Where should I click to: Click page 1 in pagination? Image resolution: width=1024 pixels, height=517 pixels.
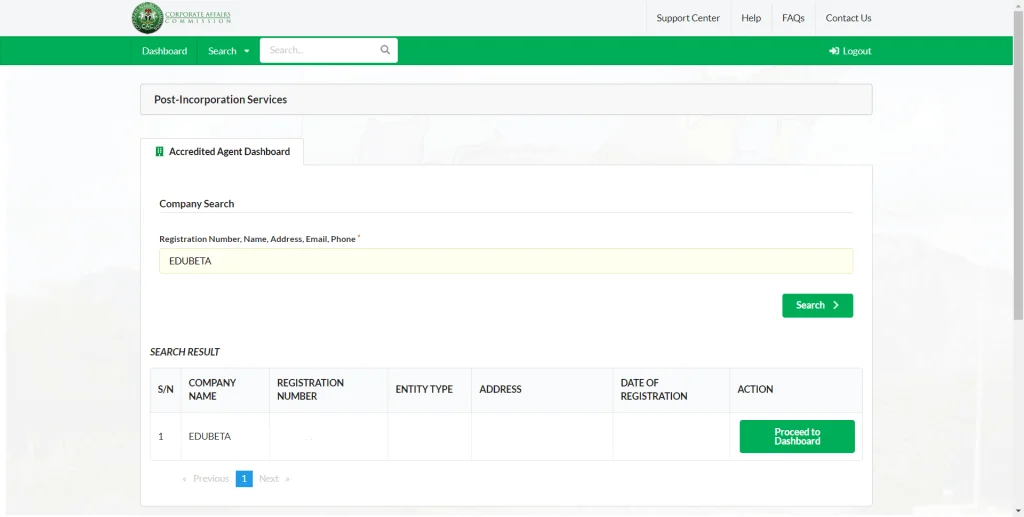point(244,478)
